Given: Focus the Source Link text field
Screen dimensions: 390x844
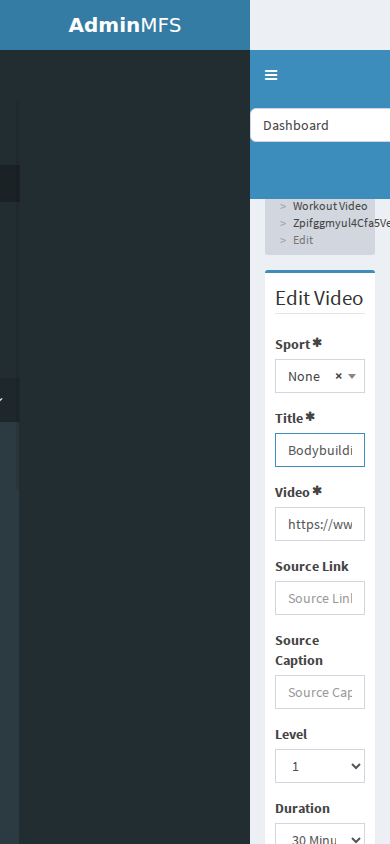Looking at the screenshot, I should click(320, 598).
